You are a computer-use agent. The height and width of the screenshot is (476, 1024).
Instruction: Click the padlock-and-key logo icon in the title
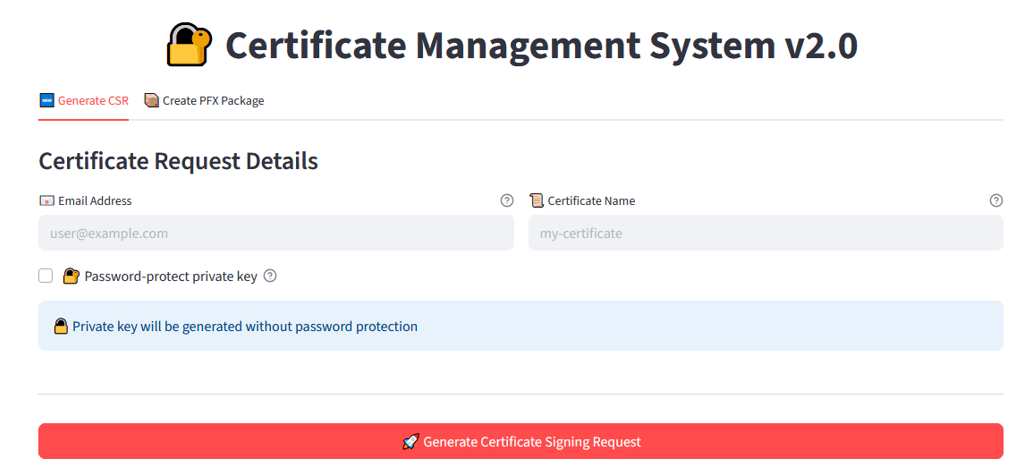pyautogui.click(x=189, y=45)
